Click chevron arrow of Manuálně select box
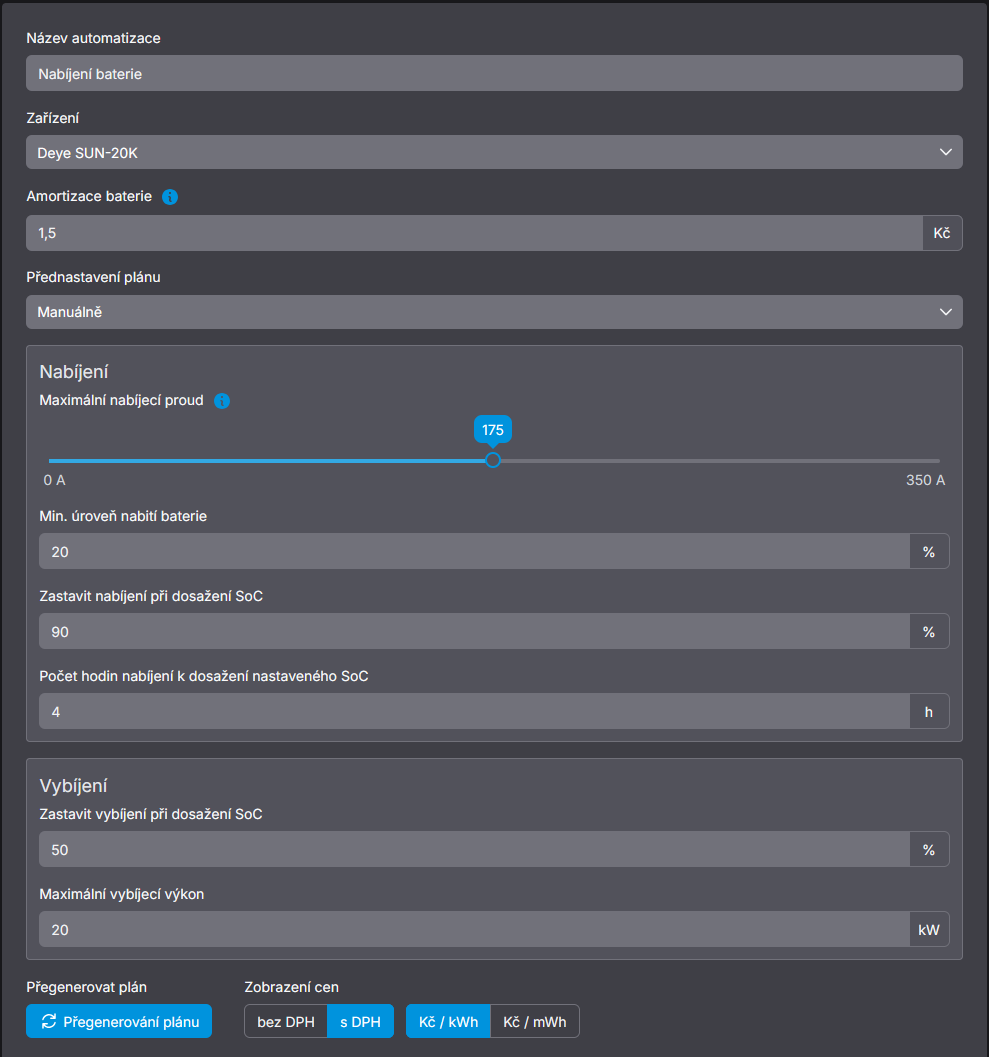This screenshot has width=989, height=1057. coord(945,312)
